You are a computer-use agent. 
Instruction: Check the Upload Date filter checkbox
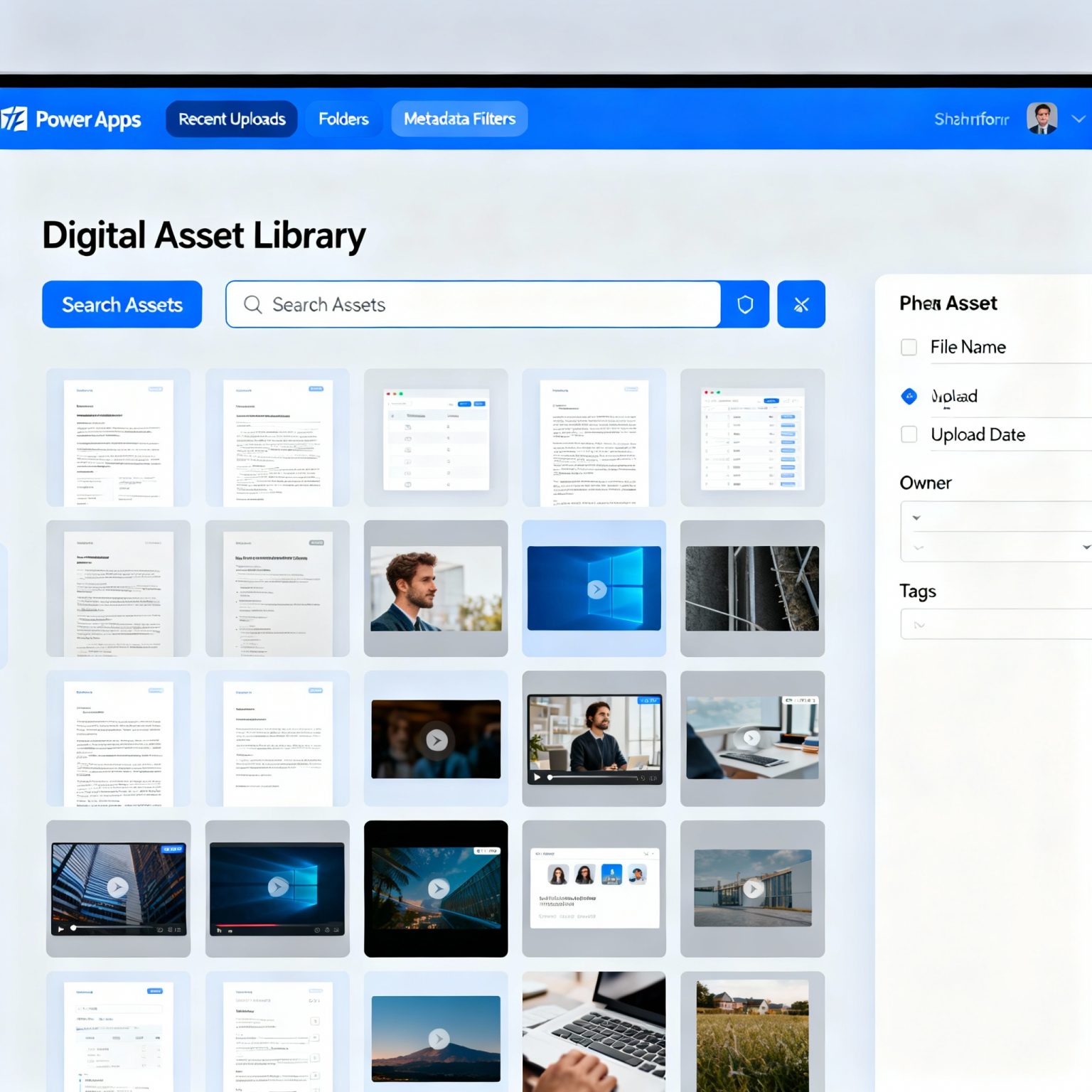[909, 434]
